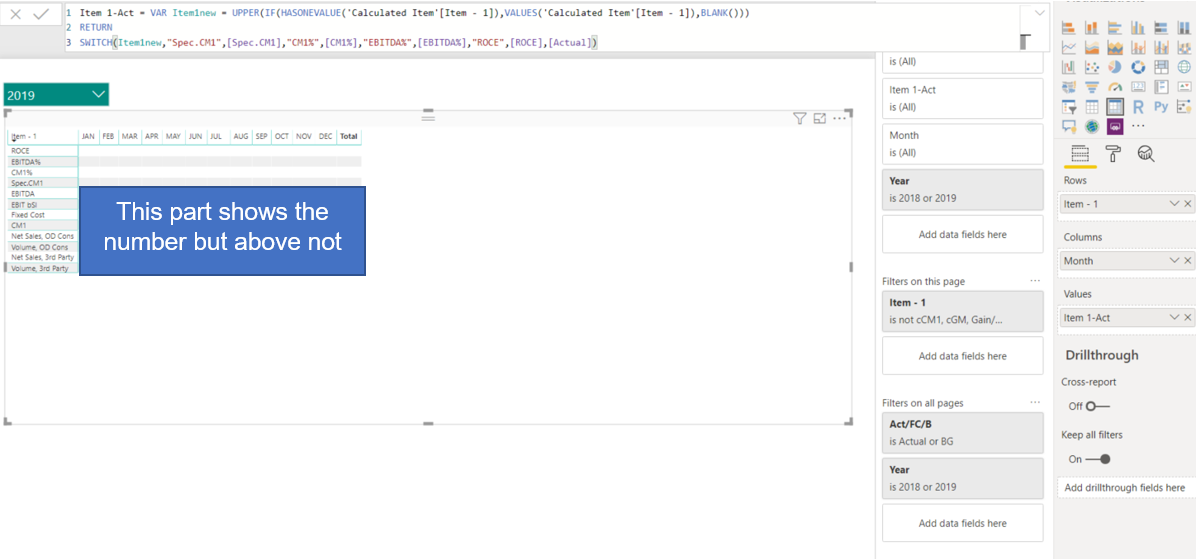Select the clustered bar chart visualization
Viewport: 1198px width, 559px height.
(1115, 27)
